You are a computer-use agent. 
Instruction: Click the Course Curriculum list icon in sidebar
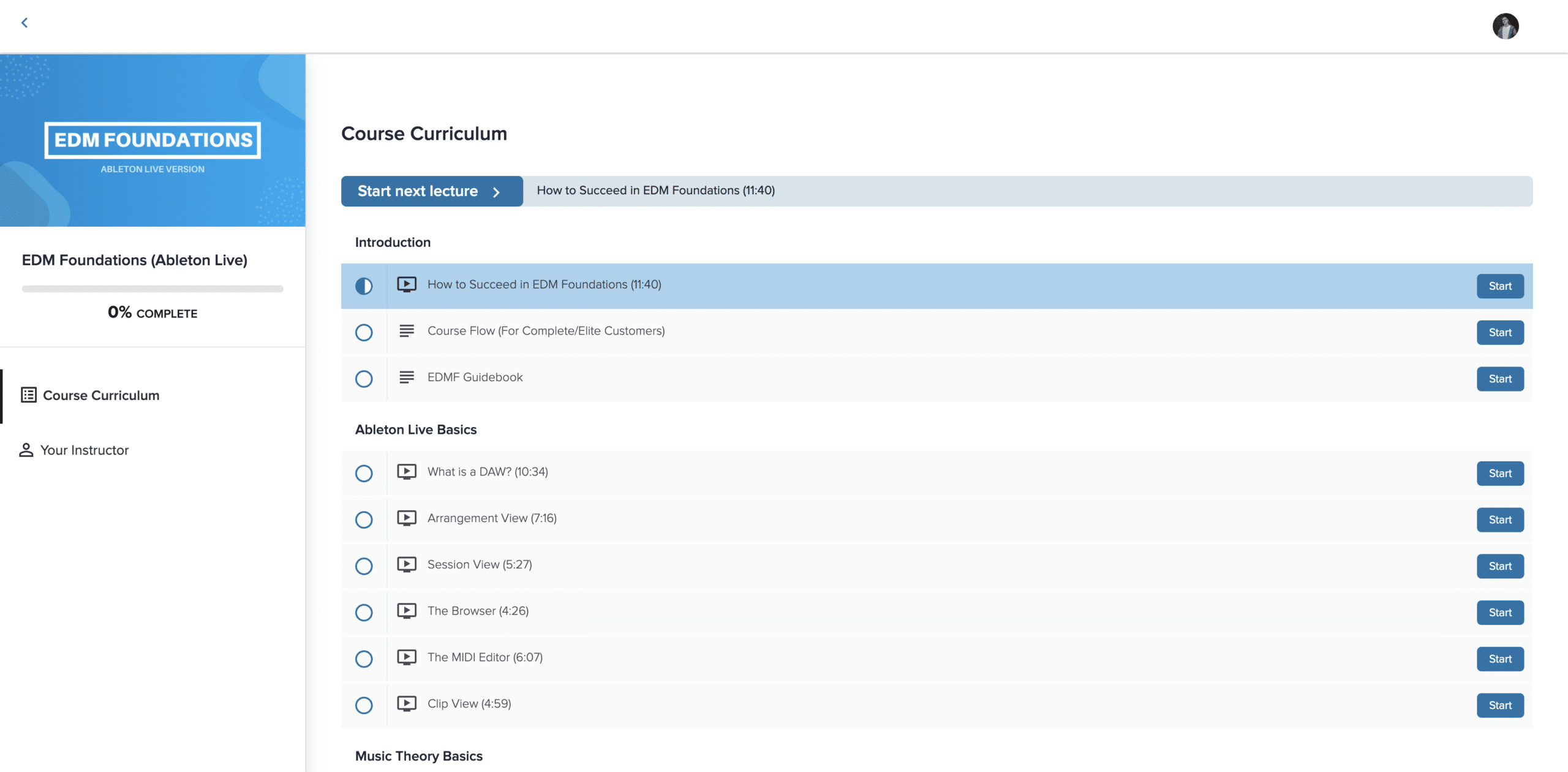[29, 395]
